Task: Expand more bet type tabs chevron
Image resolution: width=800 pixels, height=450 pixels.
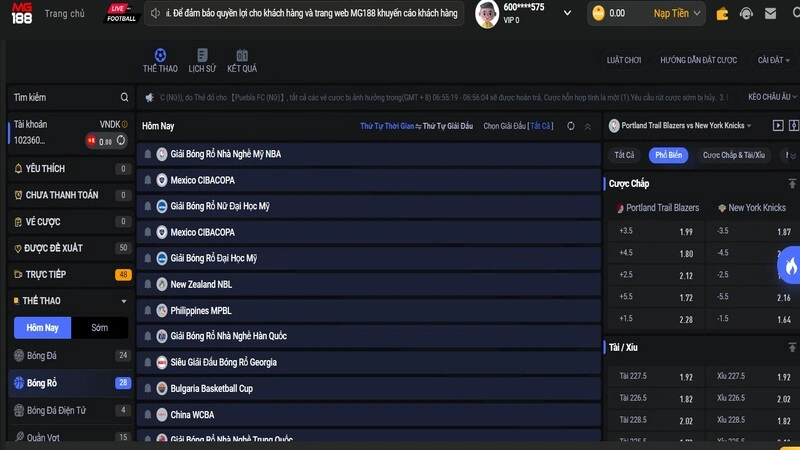Action: [792, 156]
